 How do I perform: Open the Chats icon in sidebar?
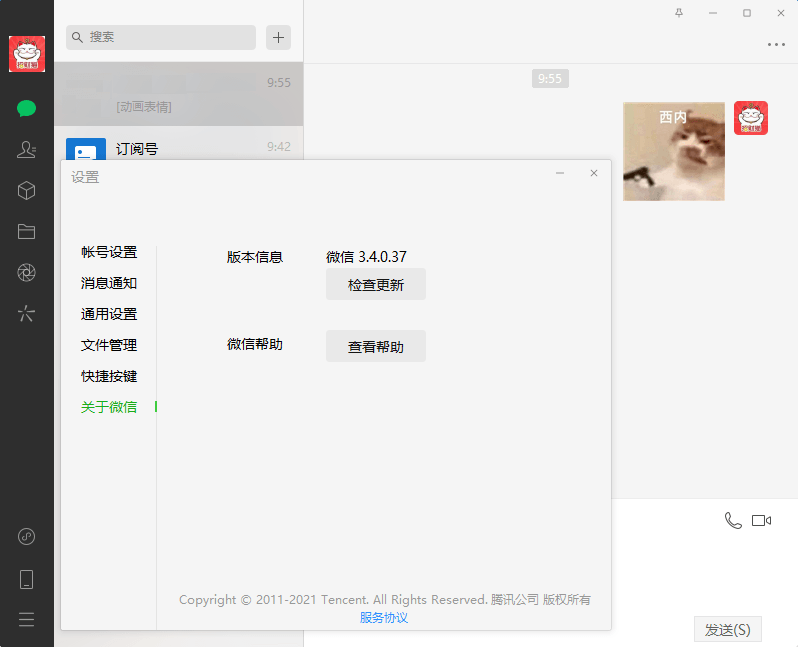[x=27, y=109]
